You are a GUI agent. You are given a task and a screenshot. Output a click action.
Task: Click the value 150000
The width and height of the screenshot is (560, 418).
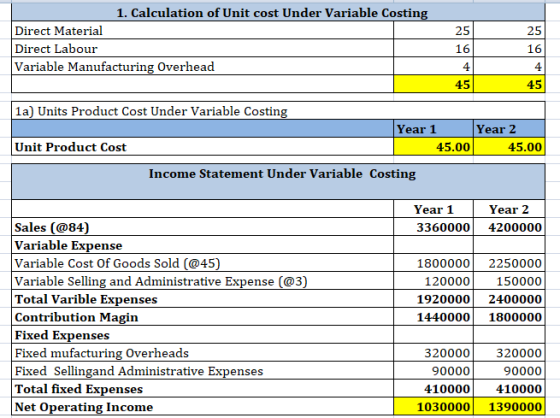click(509, 281)
